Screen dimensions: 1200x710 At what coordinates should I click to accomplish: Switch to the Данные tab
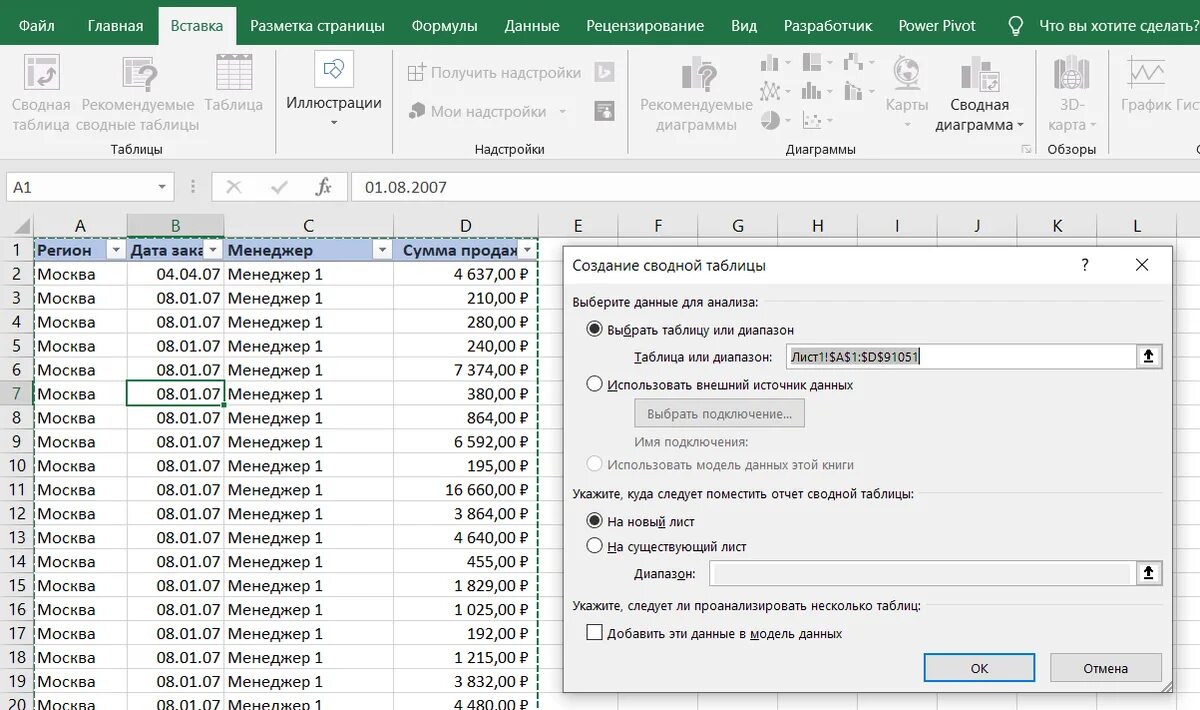coord(532,26)
